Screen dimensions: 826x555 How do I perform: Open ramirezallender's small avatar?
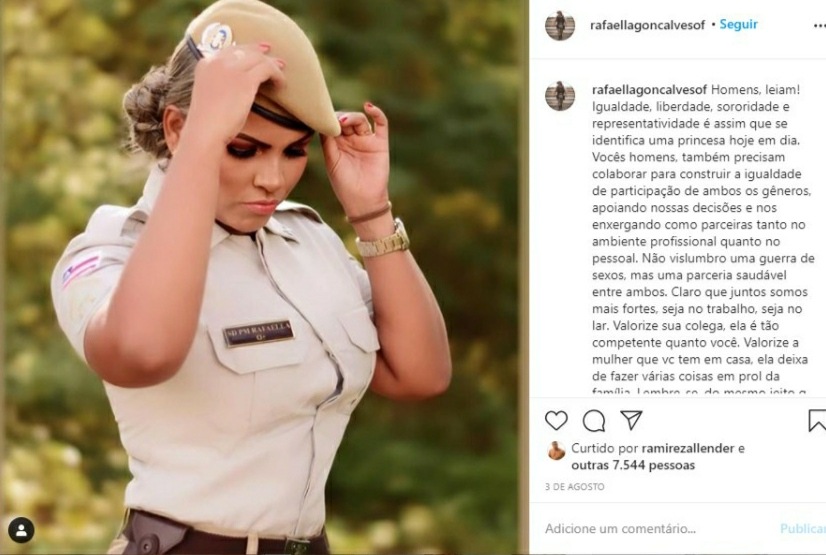(556, 451)
